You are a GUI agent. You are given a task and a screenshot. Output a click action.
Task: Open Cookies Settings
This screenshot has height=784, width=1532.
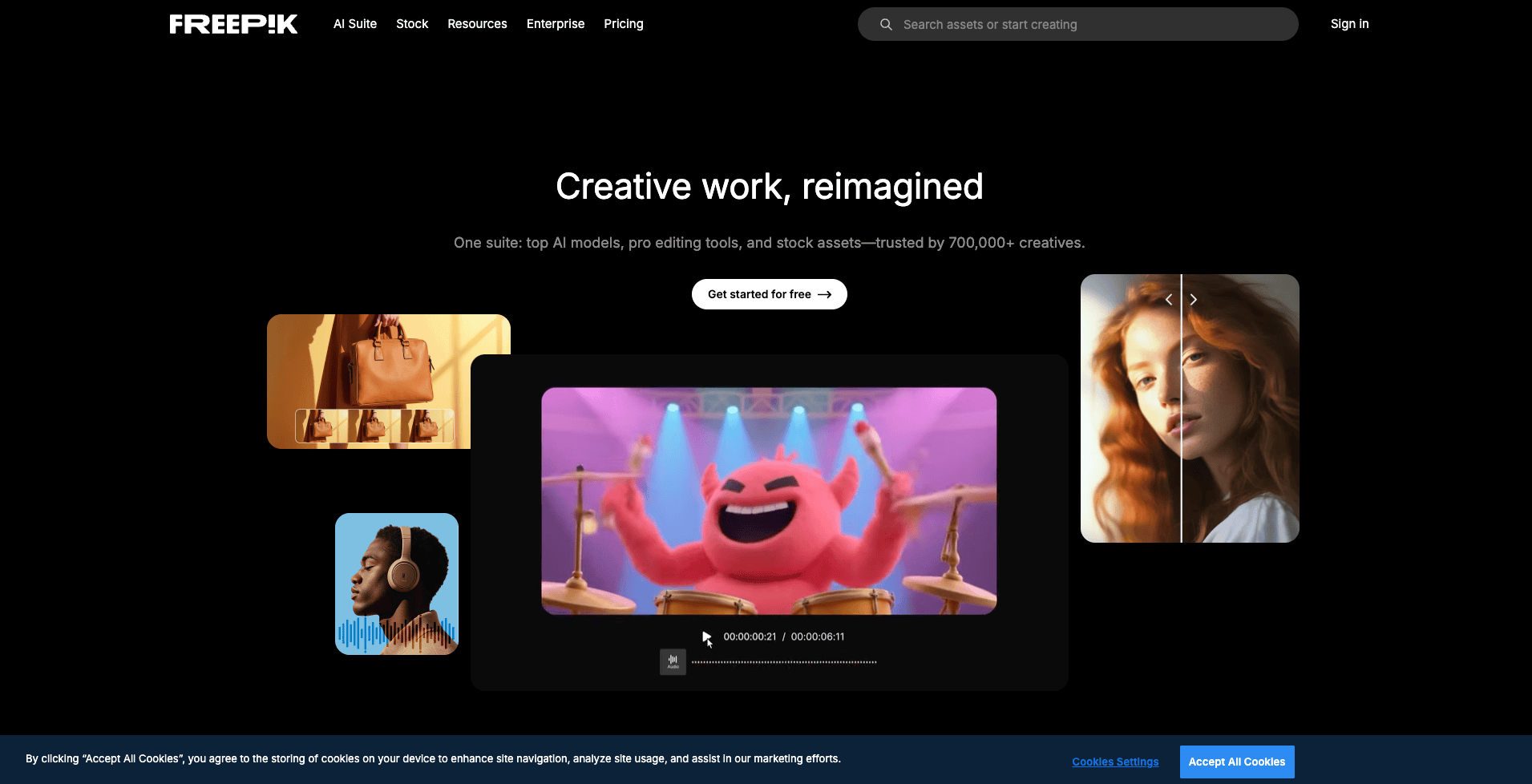click(x=1115, y=762)
